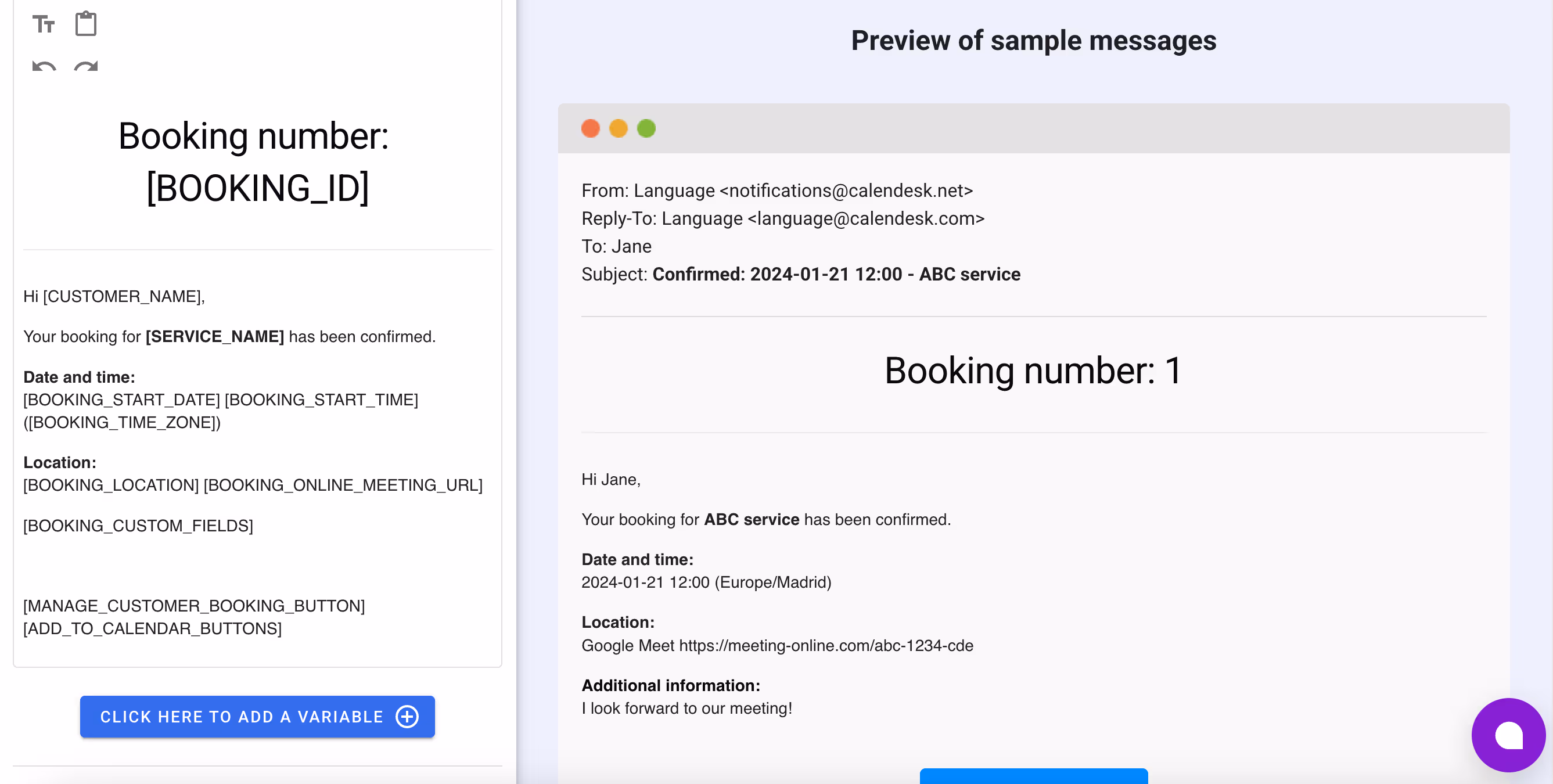Viewport: 1553px width, 784px height.
Task: Select the [BOOKING_ID] placeholder in the heading
Action: click(x=258, y=188)
